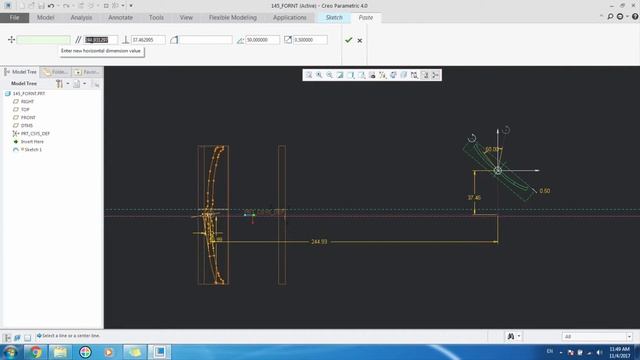The height and width of the screenshot is (360, 640).
Task: Click the Model Tree show columns icon
Action: pos(77,84)
